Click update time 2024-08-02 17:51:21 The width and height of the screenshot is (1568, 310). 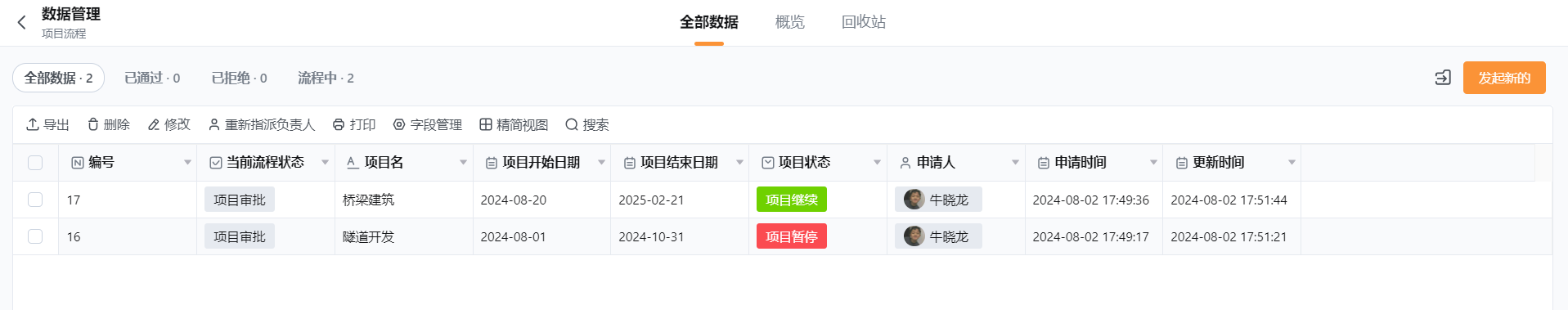(1229, 236)
